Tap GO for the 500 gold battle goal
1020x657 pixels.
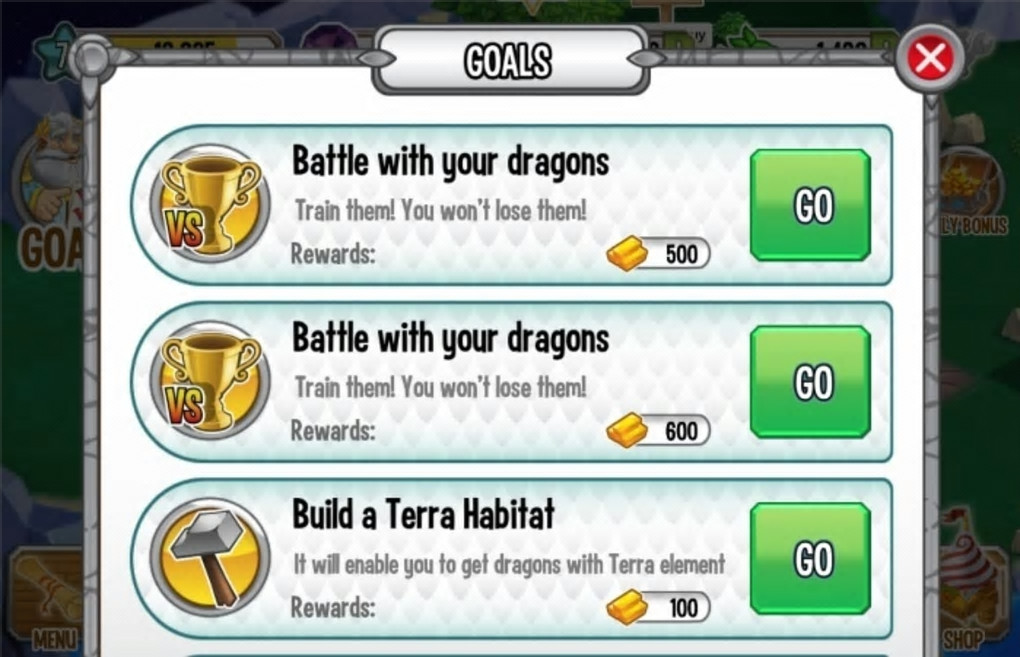tap(811, 206)
